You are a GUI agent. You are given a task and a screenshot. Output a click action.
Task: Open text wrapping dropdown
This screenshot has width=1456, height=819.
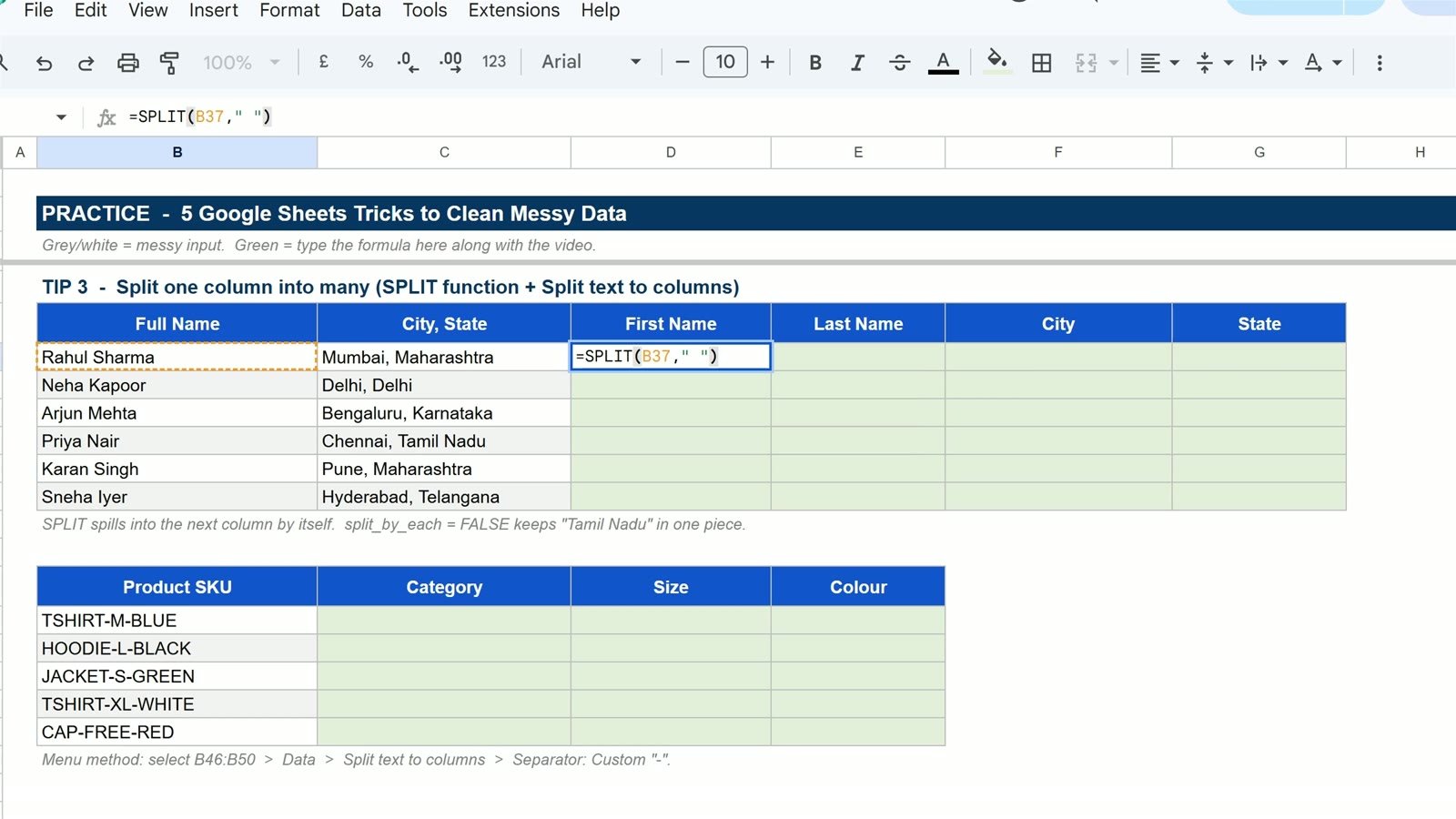pos(1269,63)
